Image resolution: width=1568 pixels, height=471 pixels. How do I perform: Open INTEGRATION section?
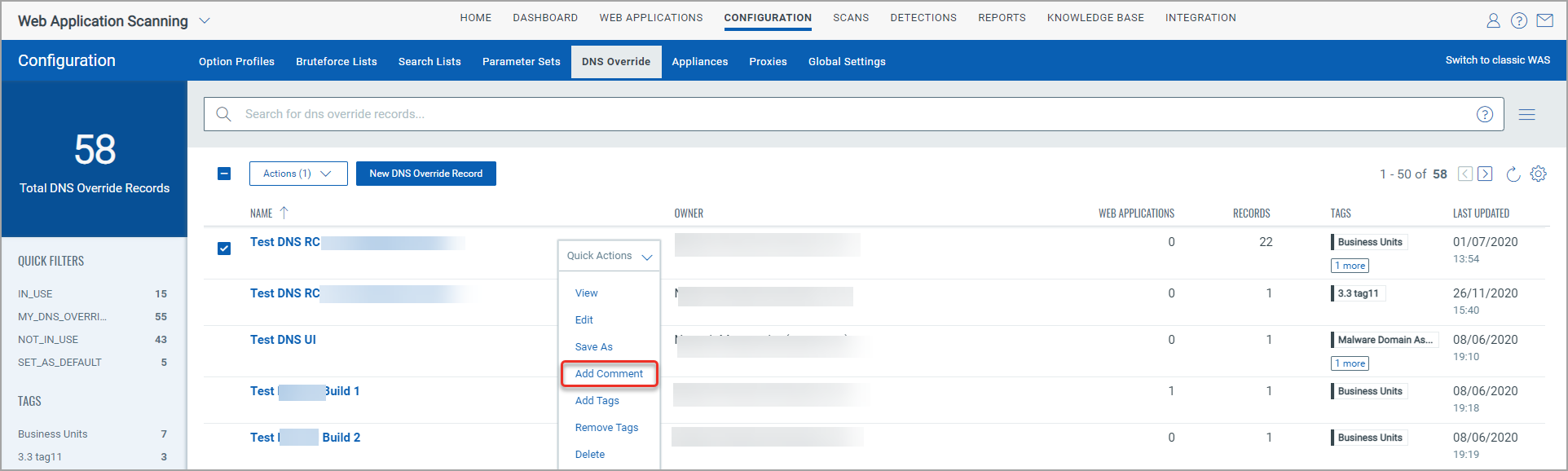[x=1200, y=18]
